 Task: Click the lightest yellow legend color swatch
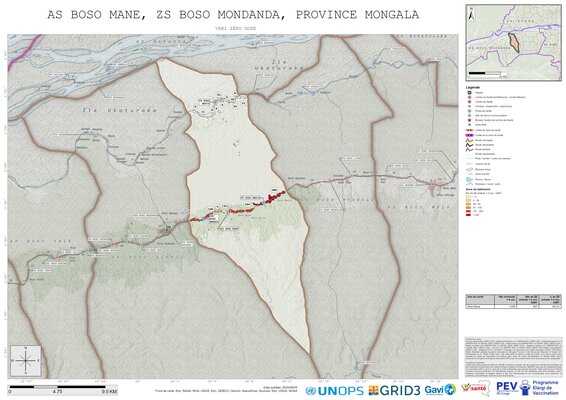(x=468, y=197)
